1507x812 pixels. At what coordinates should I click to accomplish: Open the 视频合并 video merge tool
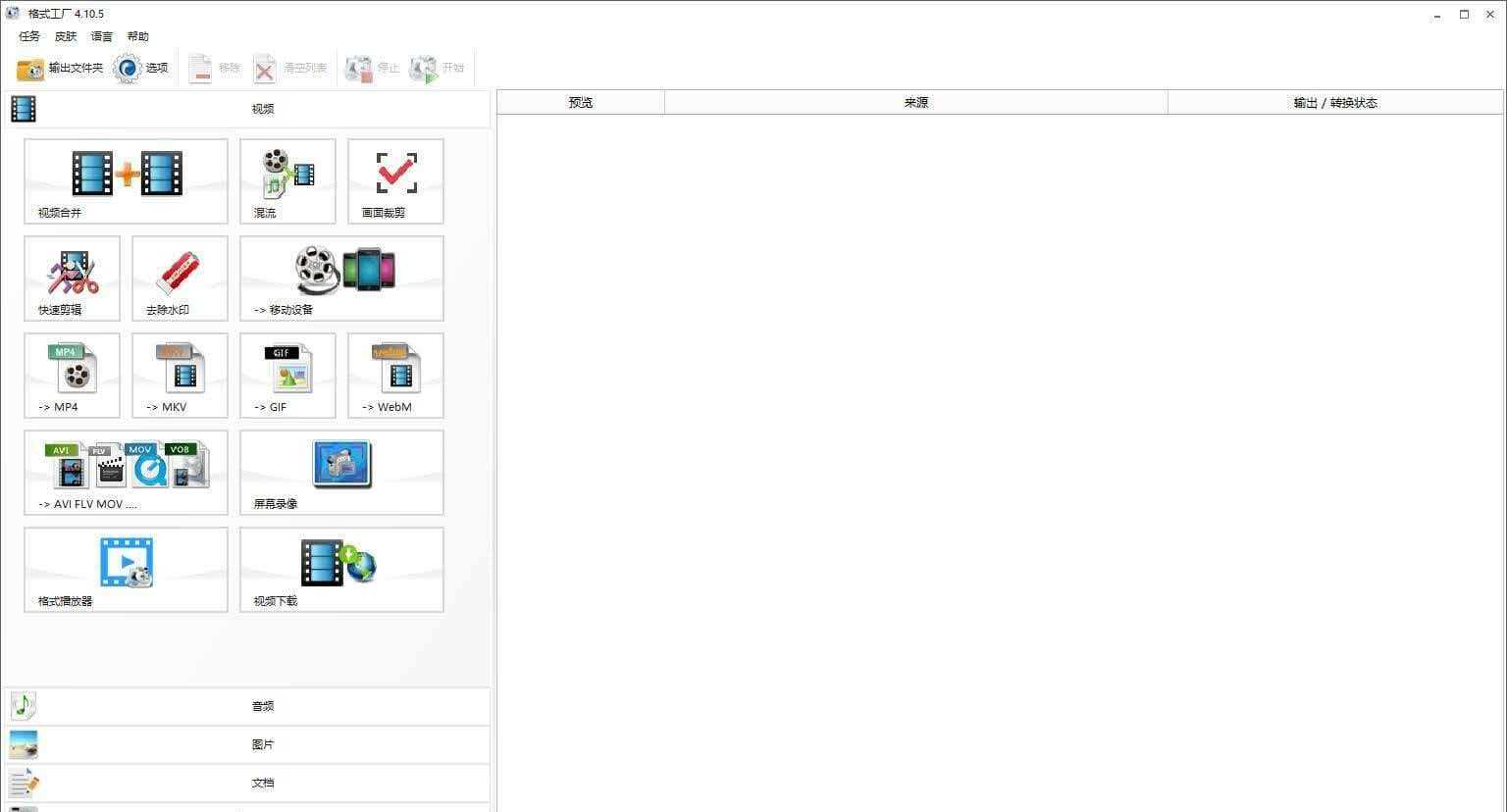(x=126, y=180)
